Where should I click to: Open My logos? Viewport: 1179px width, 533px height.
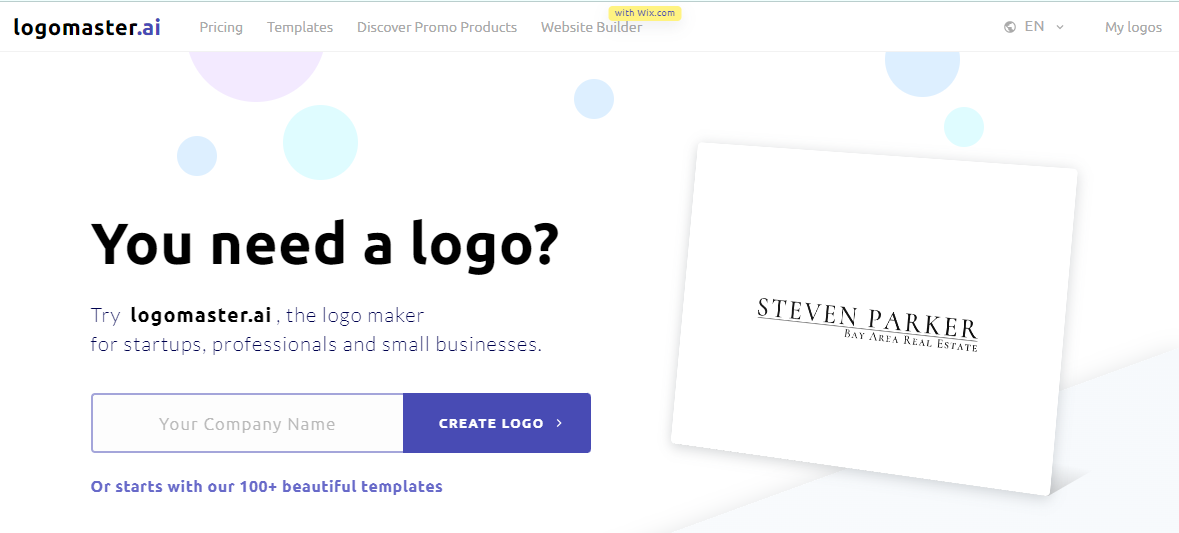1133,27
